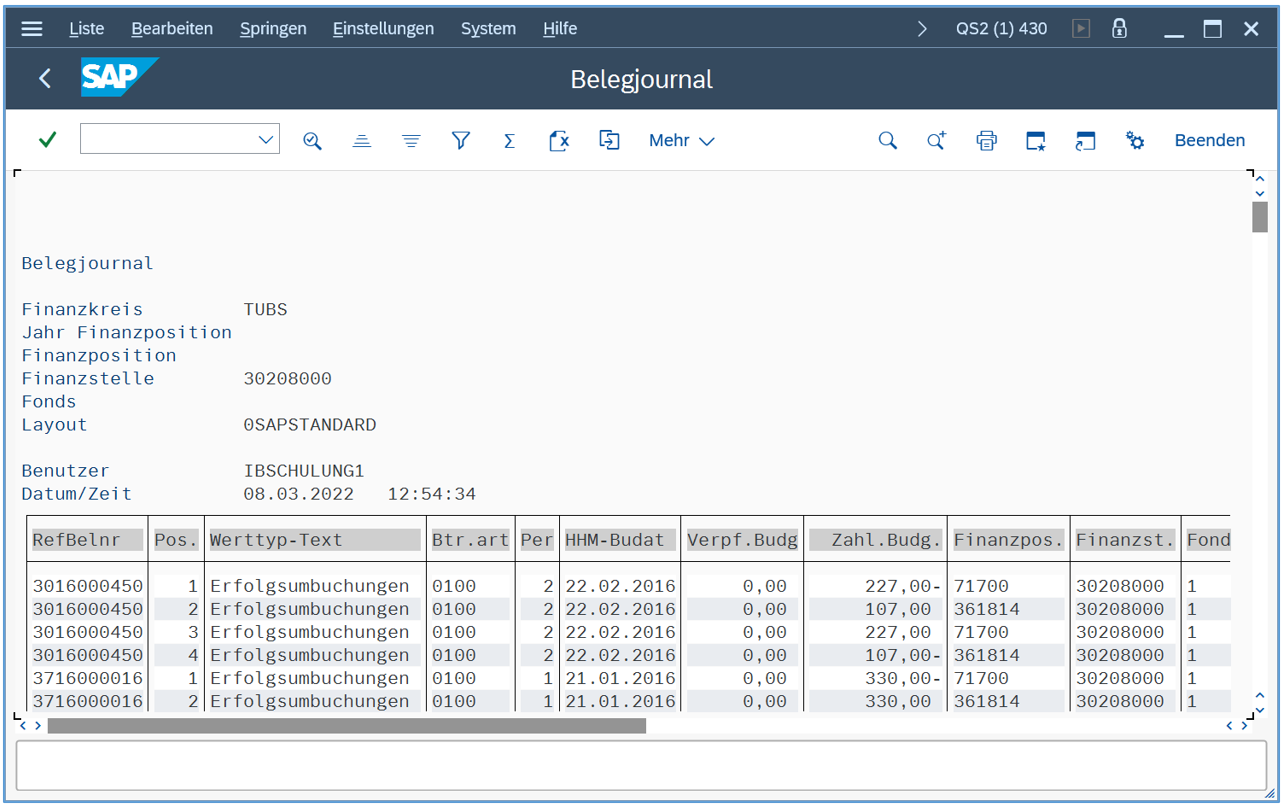
Task: Open the hamburger menu
Action: (32, 29)
